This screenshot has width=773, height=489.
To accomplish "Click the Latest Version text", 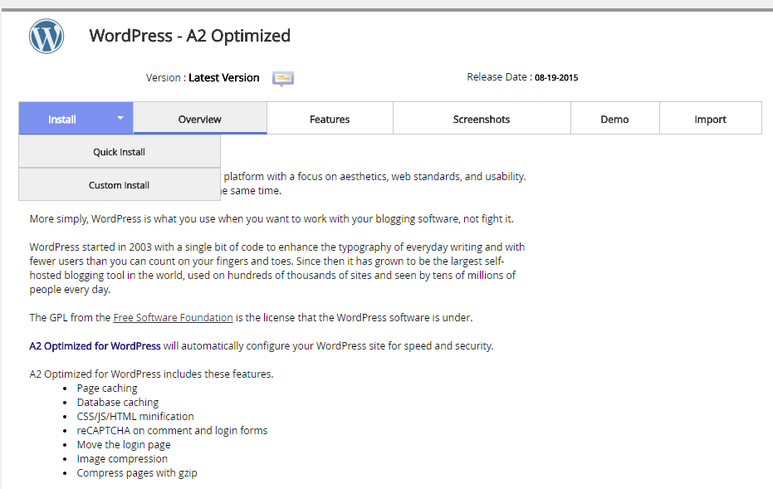I will [223, 78].
